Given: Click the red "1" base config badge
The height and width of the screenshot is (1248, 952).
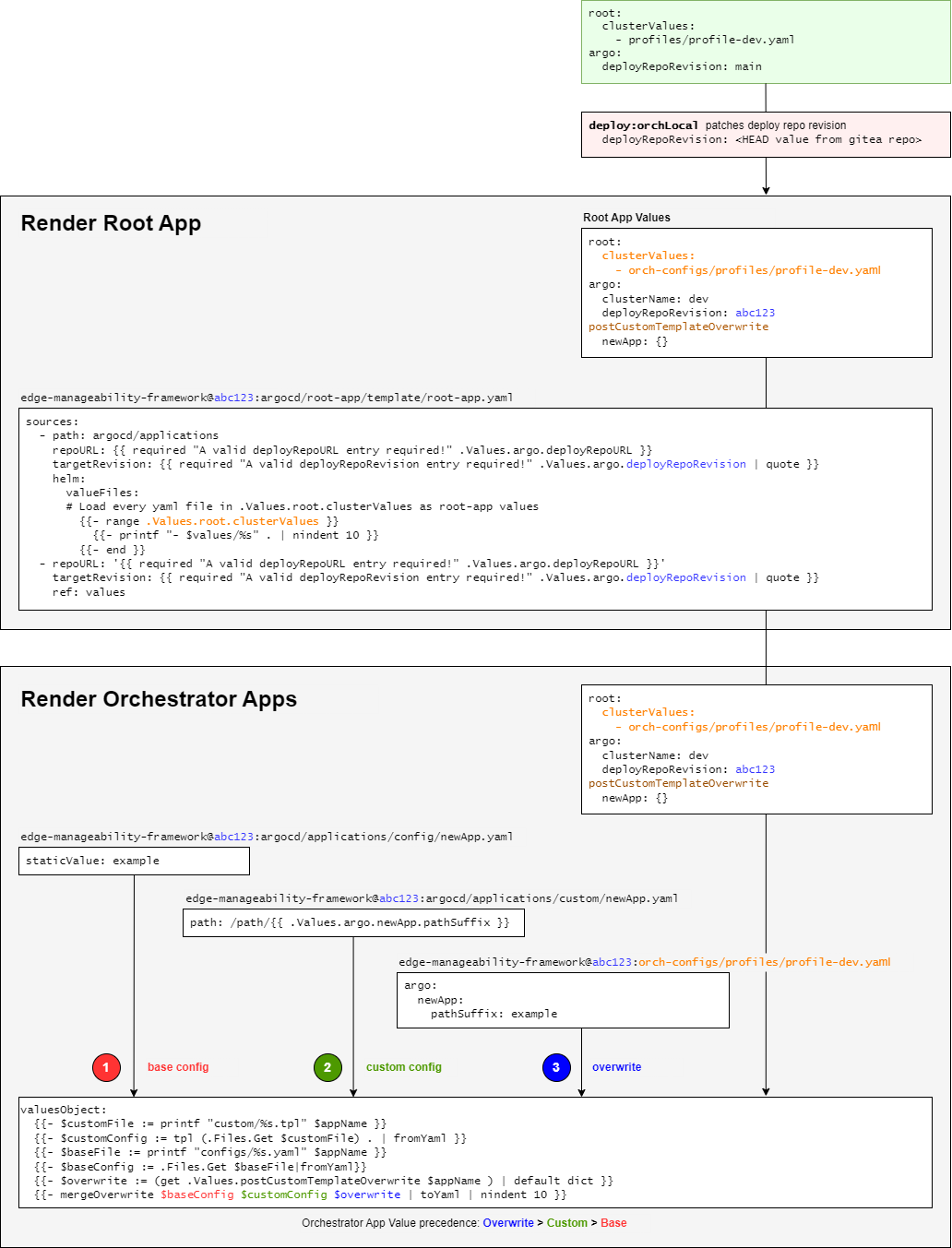Looking at the screenshot, I should pyautogui.click(x=107, y=1067).
